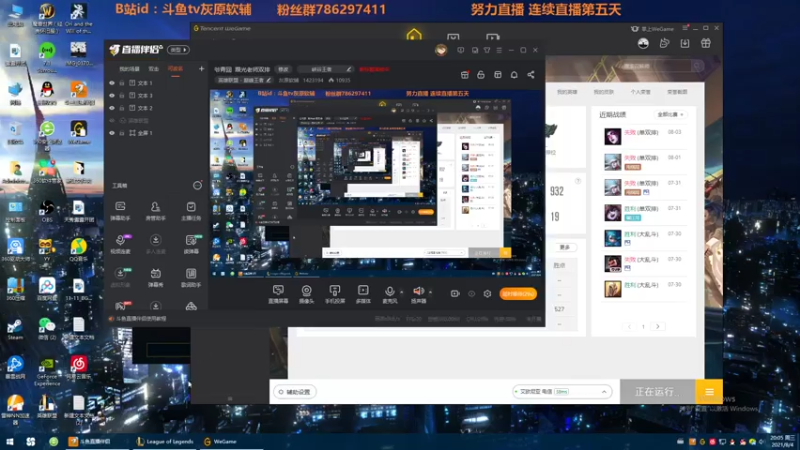This screenshot has height=450, width=800.
Task: Go to WeGame home icon
Action: coord(414,35)
